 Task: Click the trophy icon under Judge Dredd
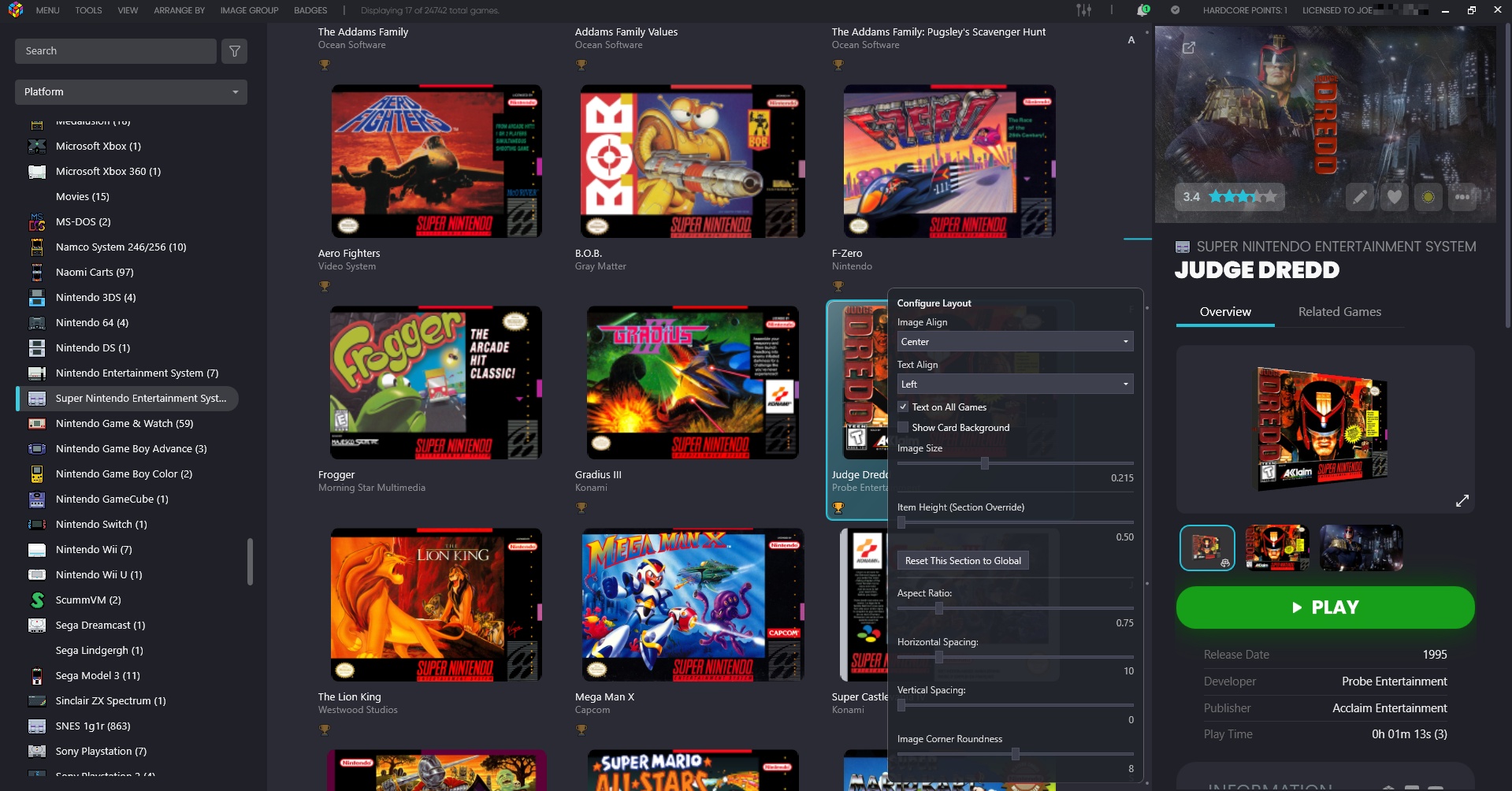[838, 508]
